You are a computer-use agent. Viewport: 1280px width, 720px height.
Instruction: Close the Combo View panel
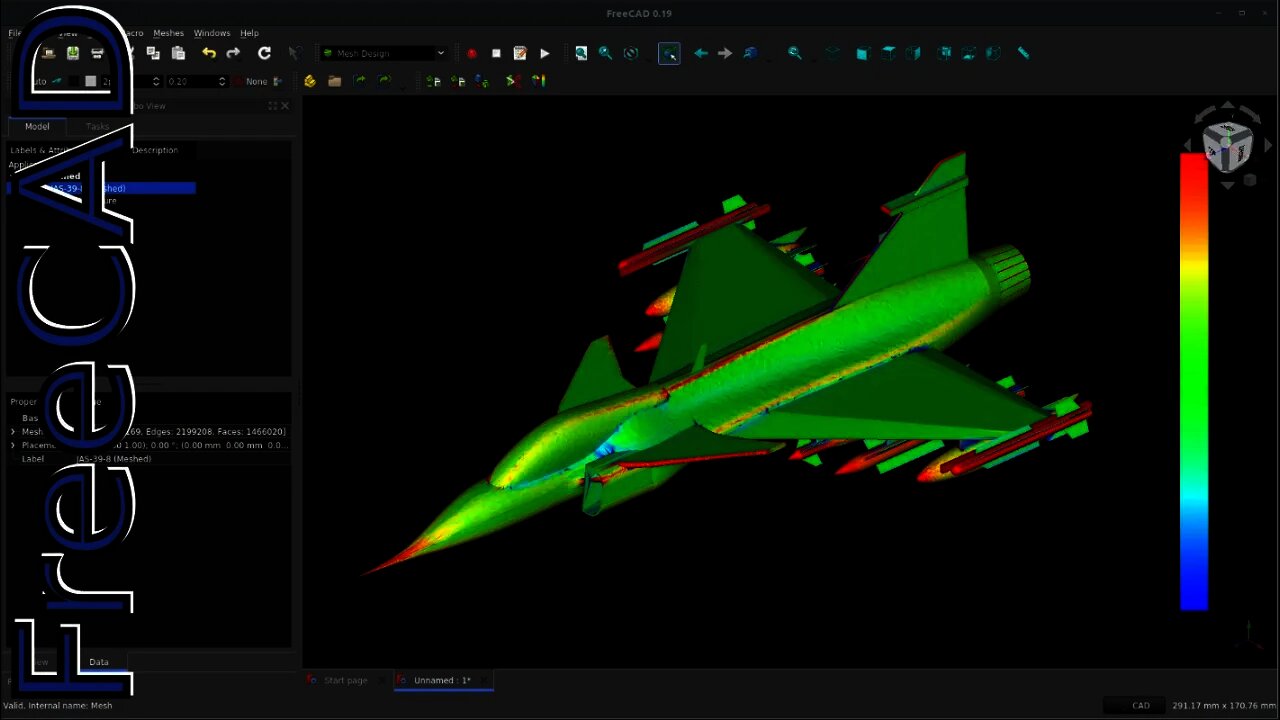[x=285, y=106]
